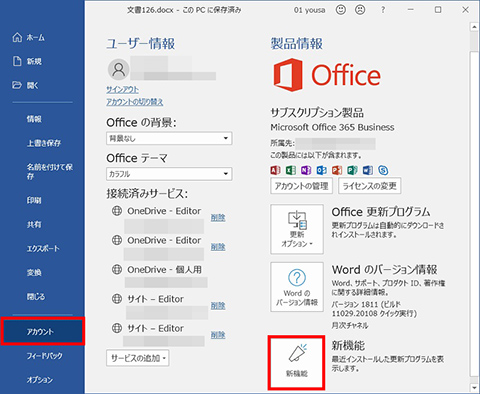The width and height of the screenshot is (480, 394).
Task: Click the 月次チャネル channel text
Action: pyautogui.click(x=350, y=325)
